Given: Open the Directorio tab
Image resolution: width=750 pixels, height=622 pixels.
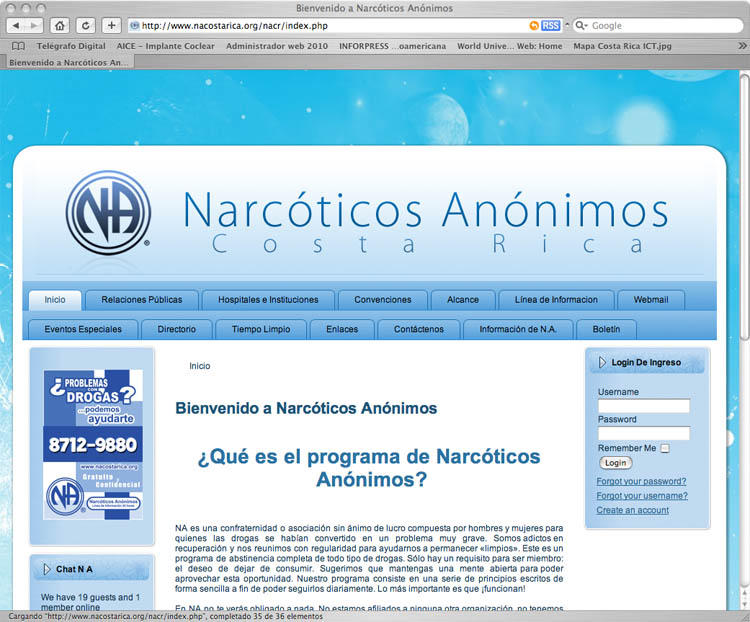Looking at the screenshot, I should point(176,329).
